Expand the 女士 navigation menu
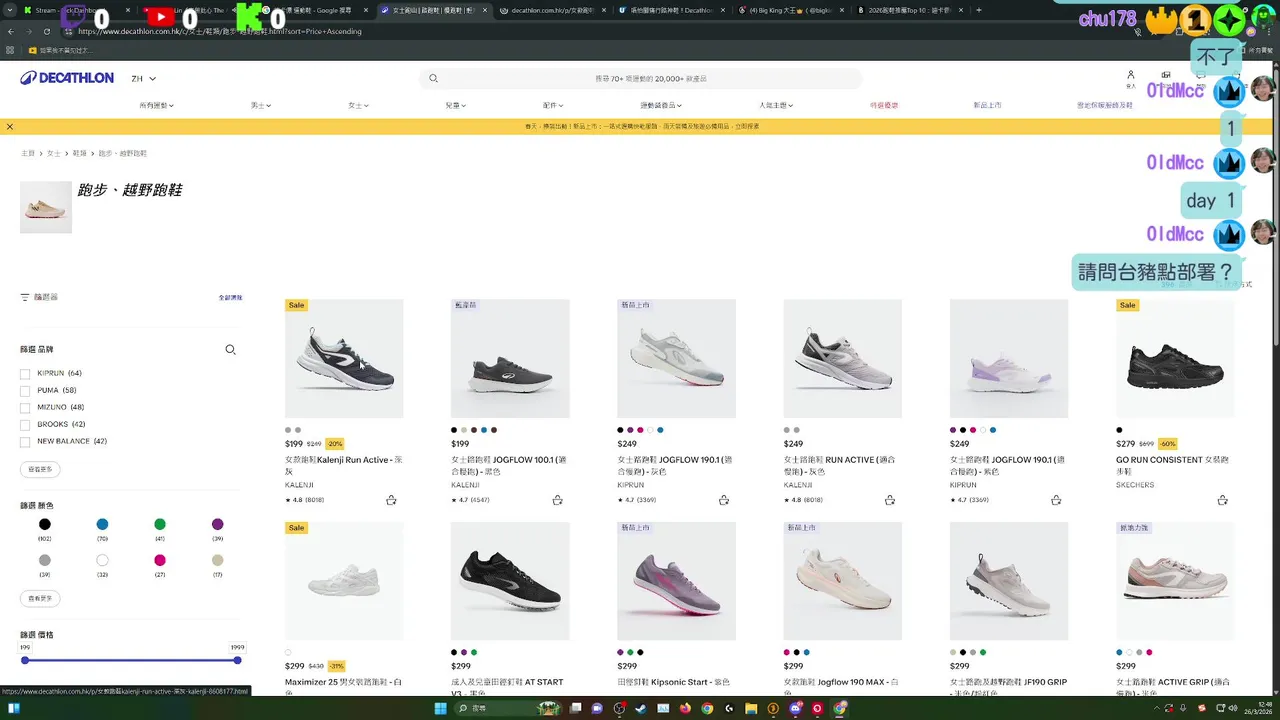 click(358, 105)
